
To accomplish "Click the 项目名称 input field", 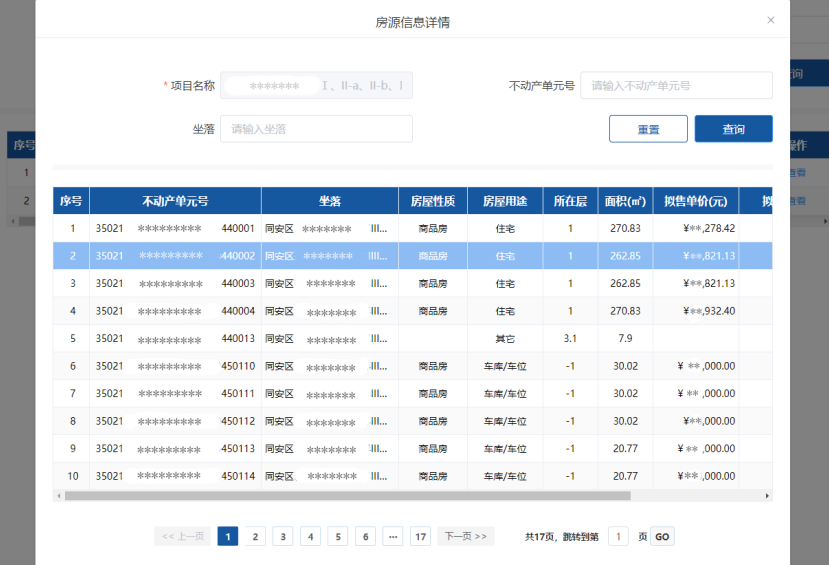I will click(316, 86).
